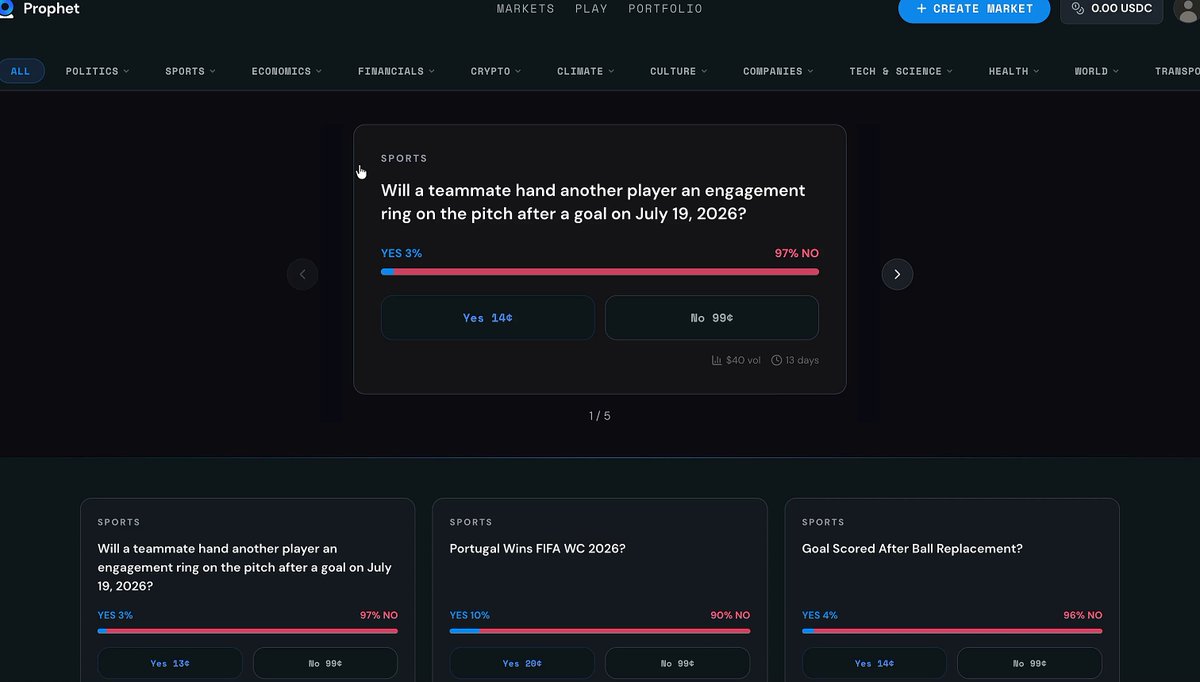Expand the Sports category dropdown
This screenshot has height=682, width=1200.
tap(190, 71)
